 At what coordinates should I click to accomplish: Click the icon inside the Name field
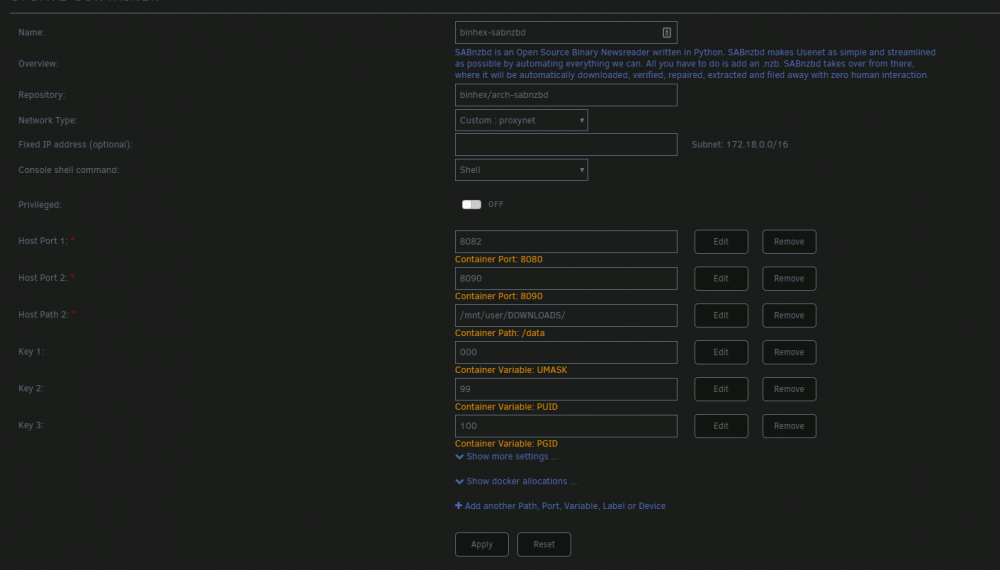point(666,33)
